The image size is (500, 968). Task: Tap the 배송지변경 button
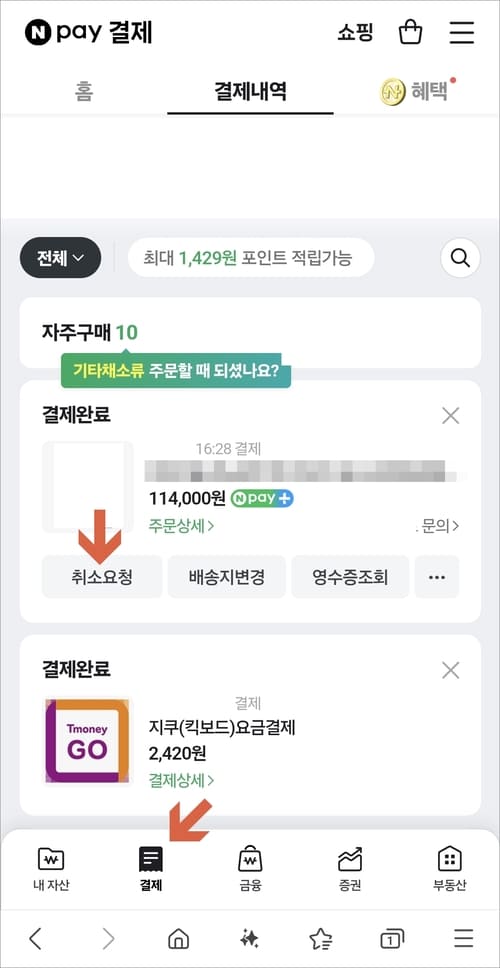point(227,577)
